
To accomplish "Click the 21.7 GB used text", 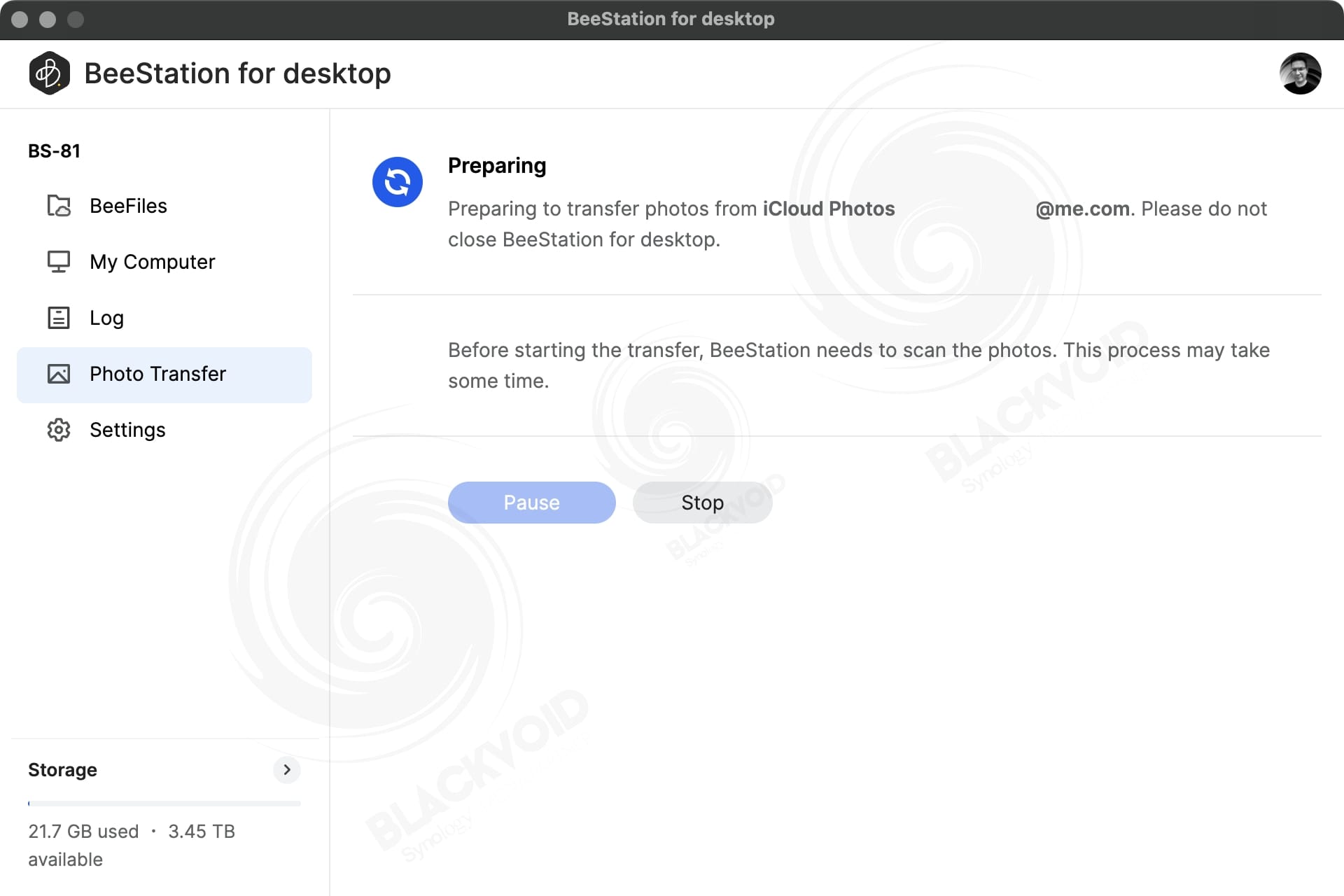I will 83,832.
